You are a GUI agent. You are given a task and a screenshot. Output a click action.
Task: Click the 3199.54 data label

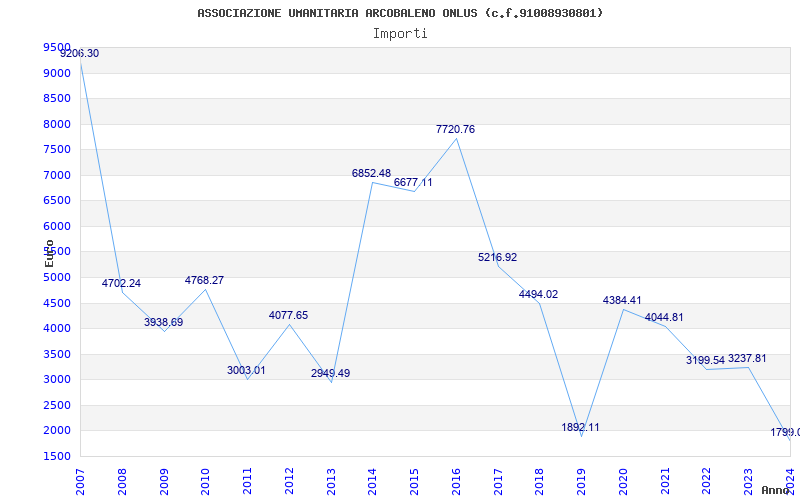pyautogui.click(x=706, y=361)
